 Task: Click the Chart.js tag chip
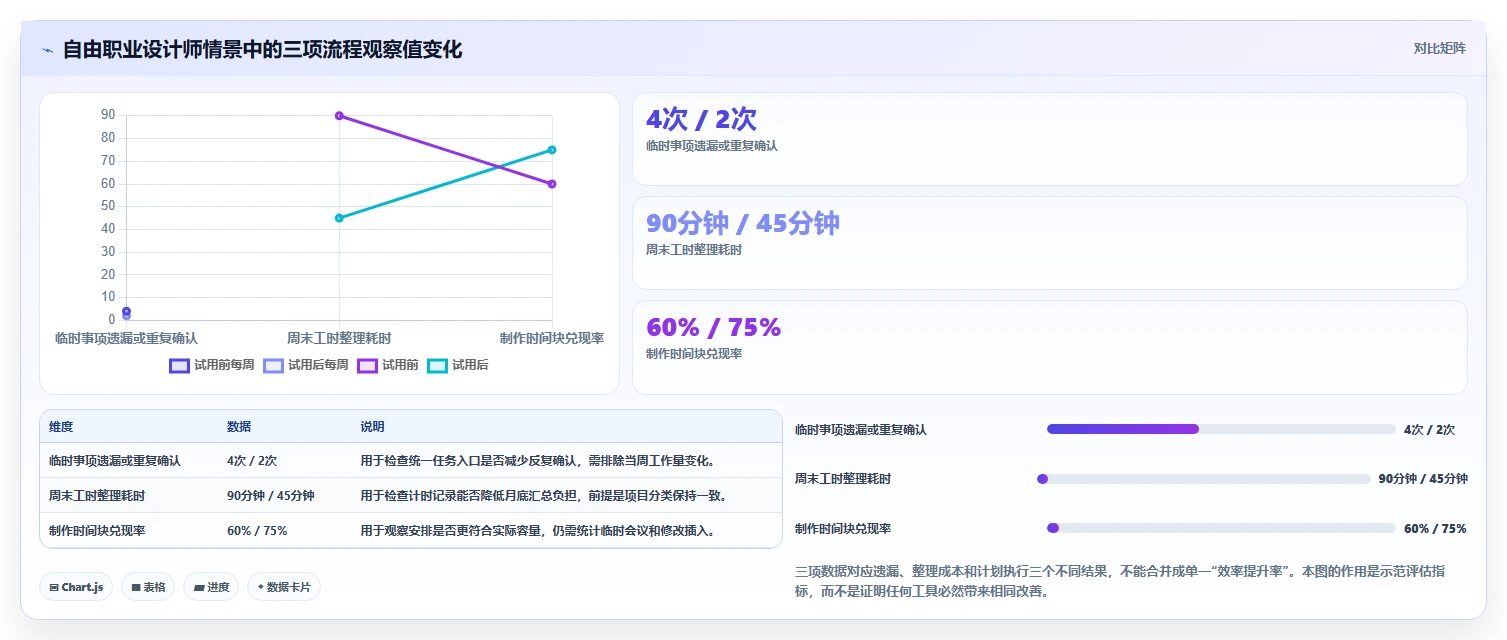(x=77, y=587)
